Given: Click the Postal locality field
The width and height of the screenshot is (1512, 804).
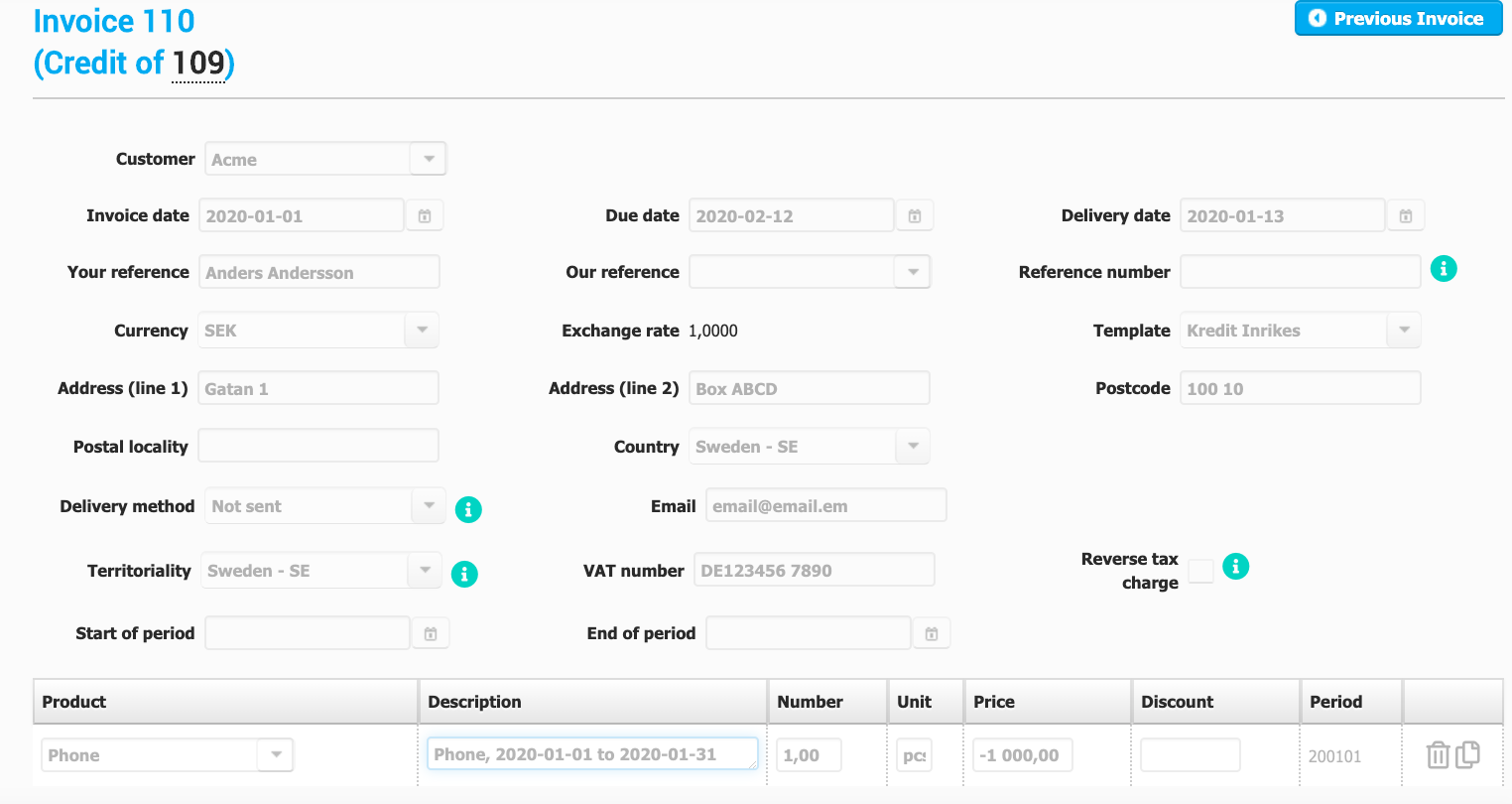Looking at the screenshot, I should click(318, 446).
